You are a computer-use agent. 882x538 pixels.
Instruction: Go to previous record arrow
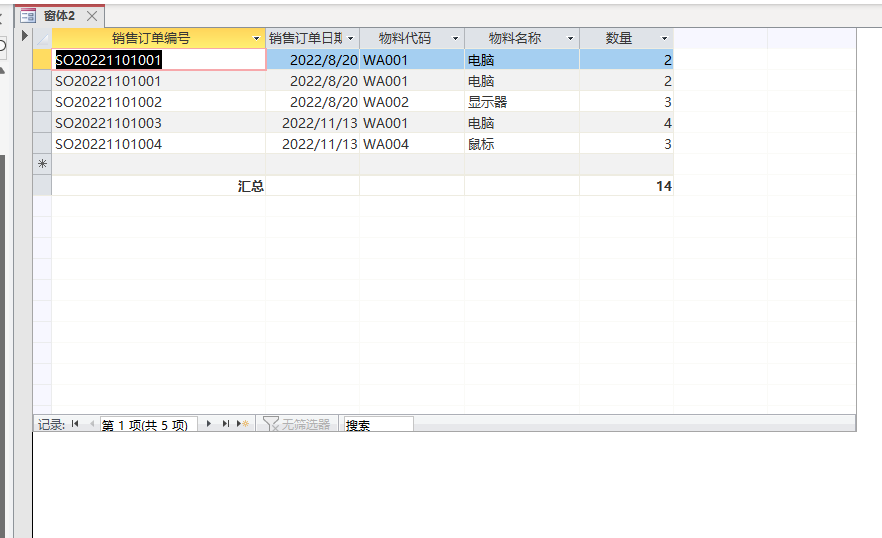click(92, 424)
